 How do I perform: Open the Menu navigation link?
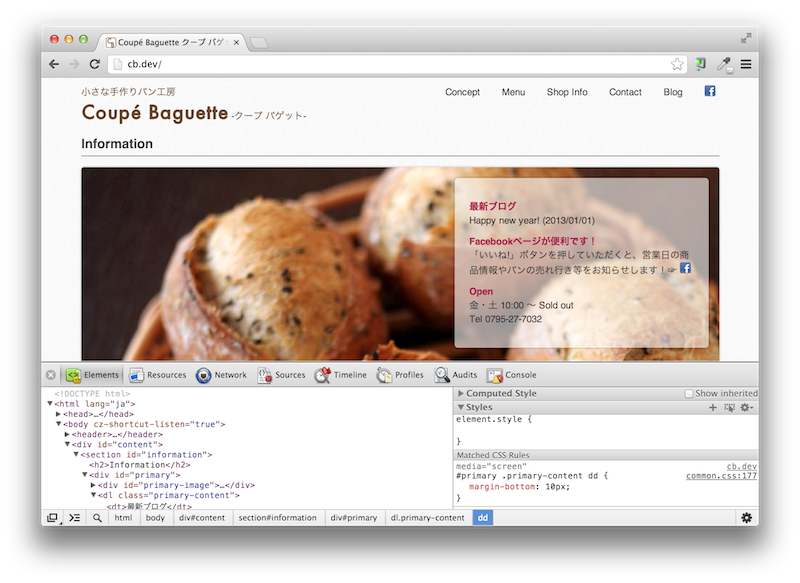coord(513,92)
